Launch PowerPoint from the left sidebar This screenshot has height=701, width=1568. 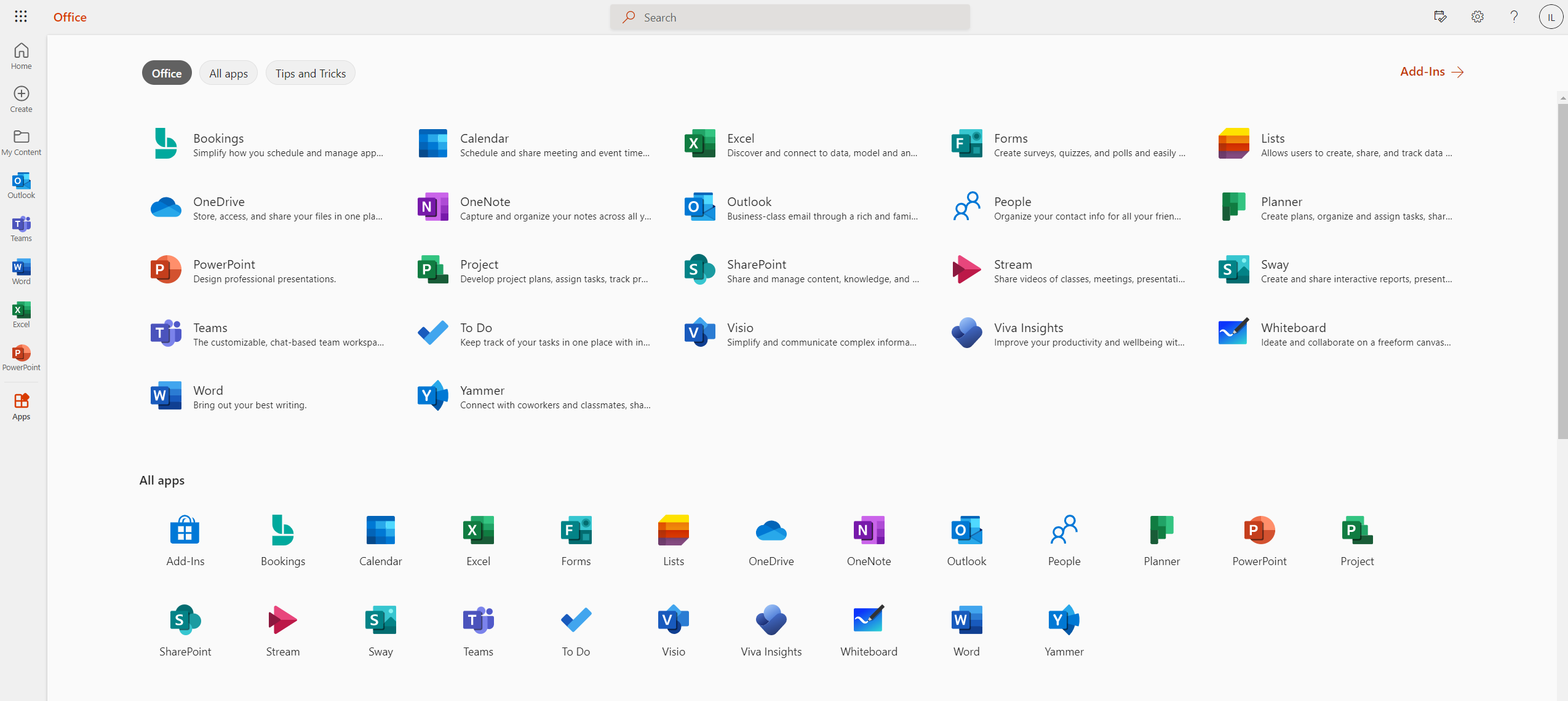[22, 357]
